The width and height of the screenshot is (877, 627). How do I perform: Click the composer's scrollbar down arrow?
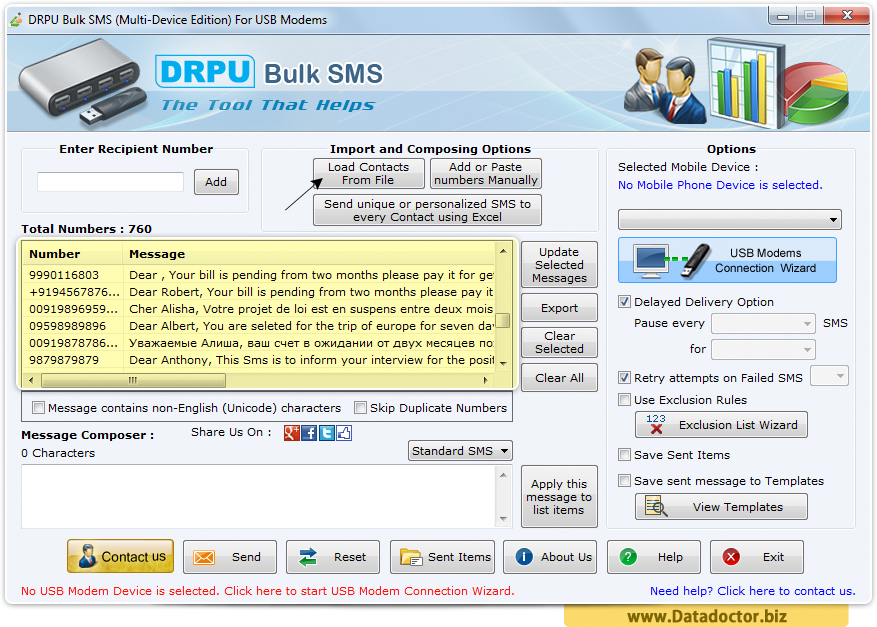click(503, 518)
